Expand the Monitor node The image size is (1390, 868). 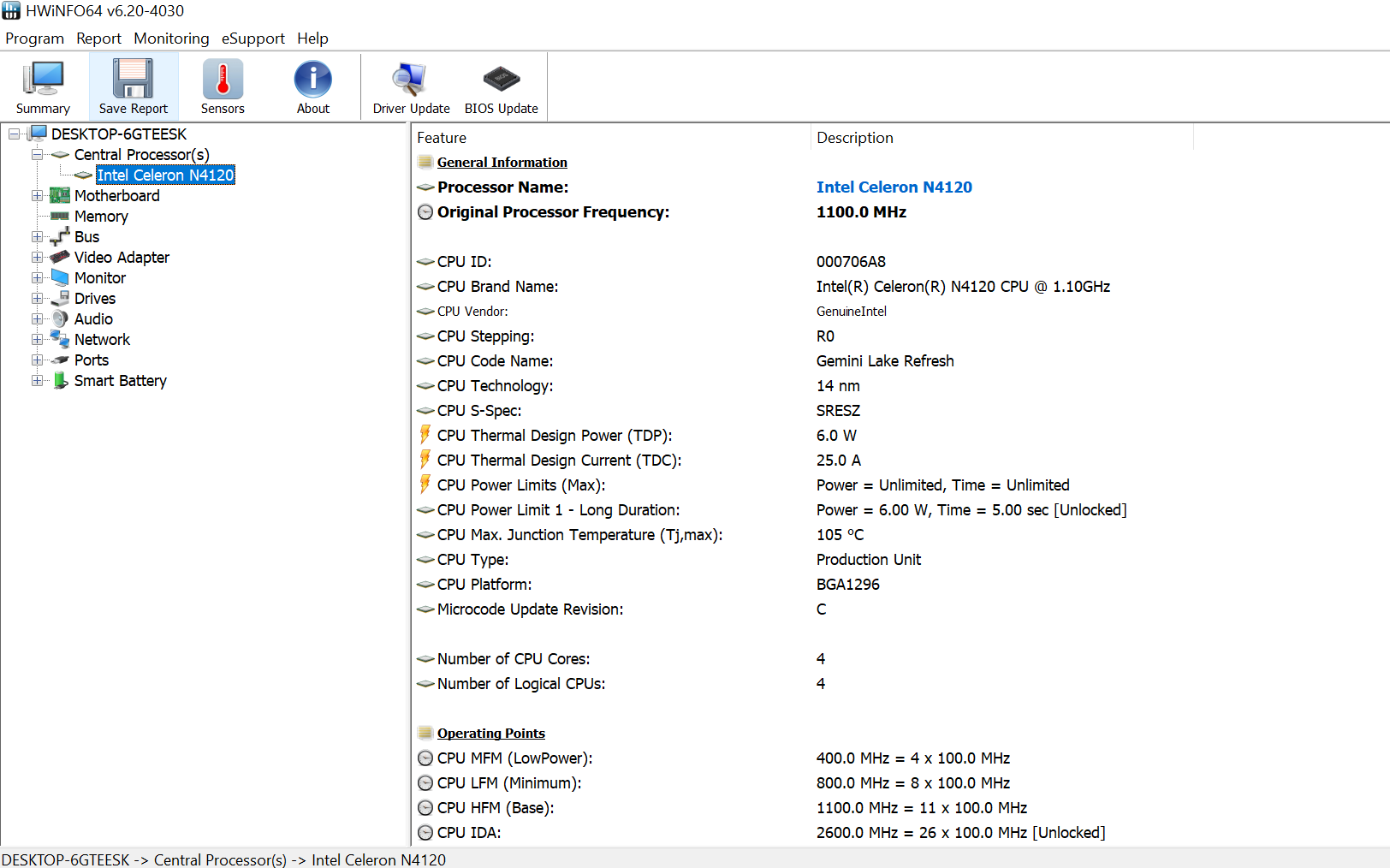click(37, 277)
